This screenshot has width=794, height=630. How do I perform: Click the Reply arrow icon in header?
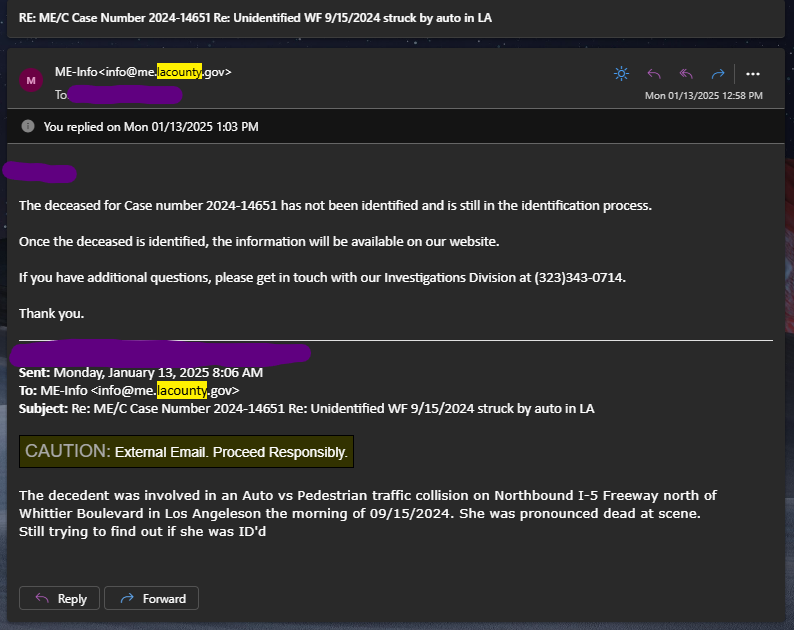point(654,73)
